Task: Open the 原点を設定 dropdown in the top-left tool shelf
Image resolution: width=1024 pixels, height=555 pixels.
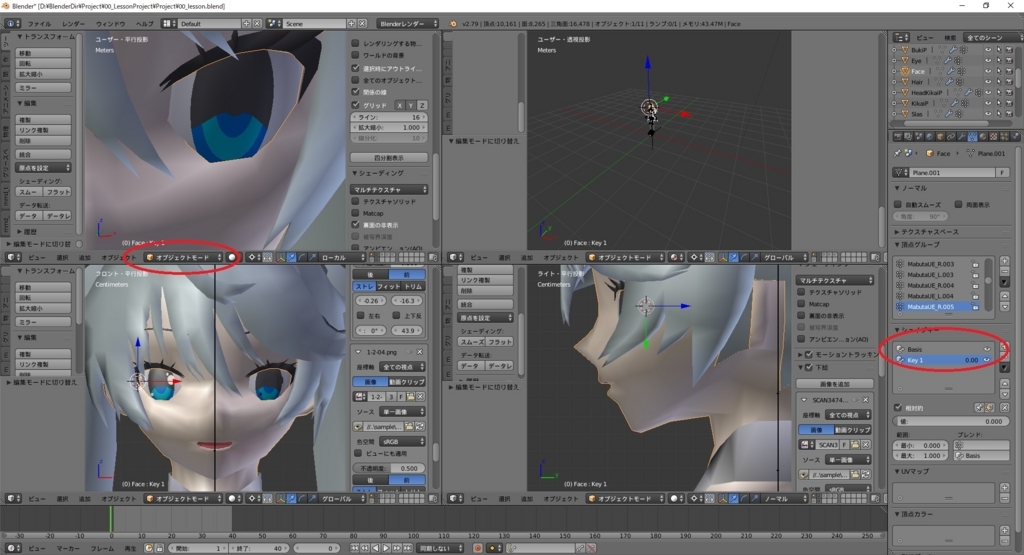Action: pyautogui.click(x=44, y=168)
